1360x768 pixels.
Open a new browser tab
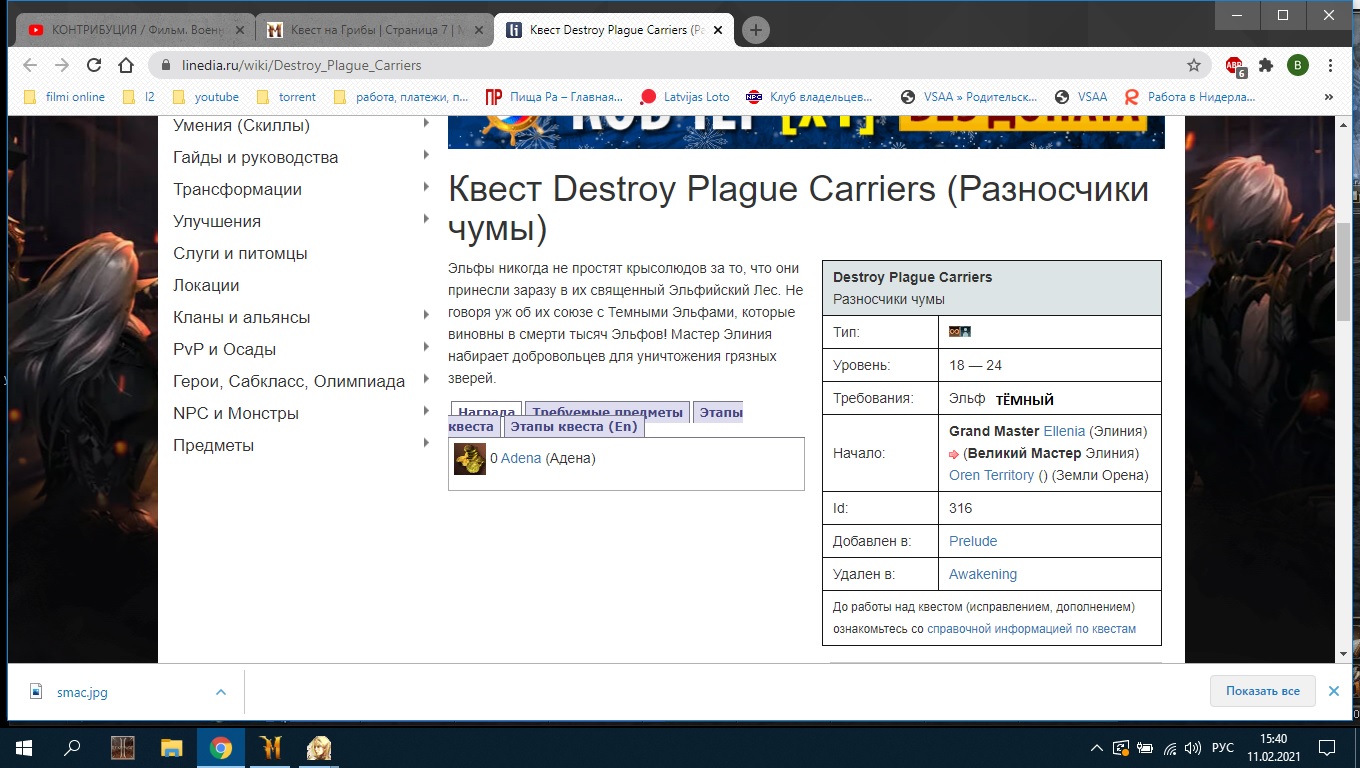point(755,30)
